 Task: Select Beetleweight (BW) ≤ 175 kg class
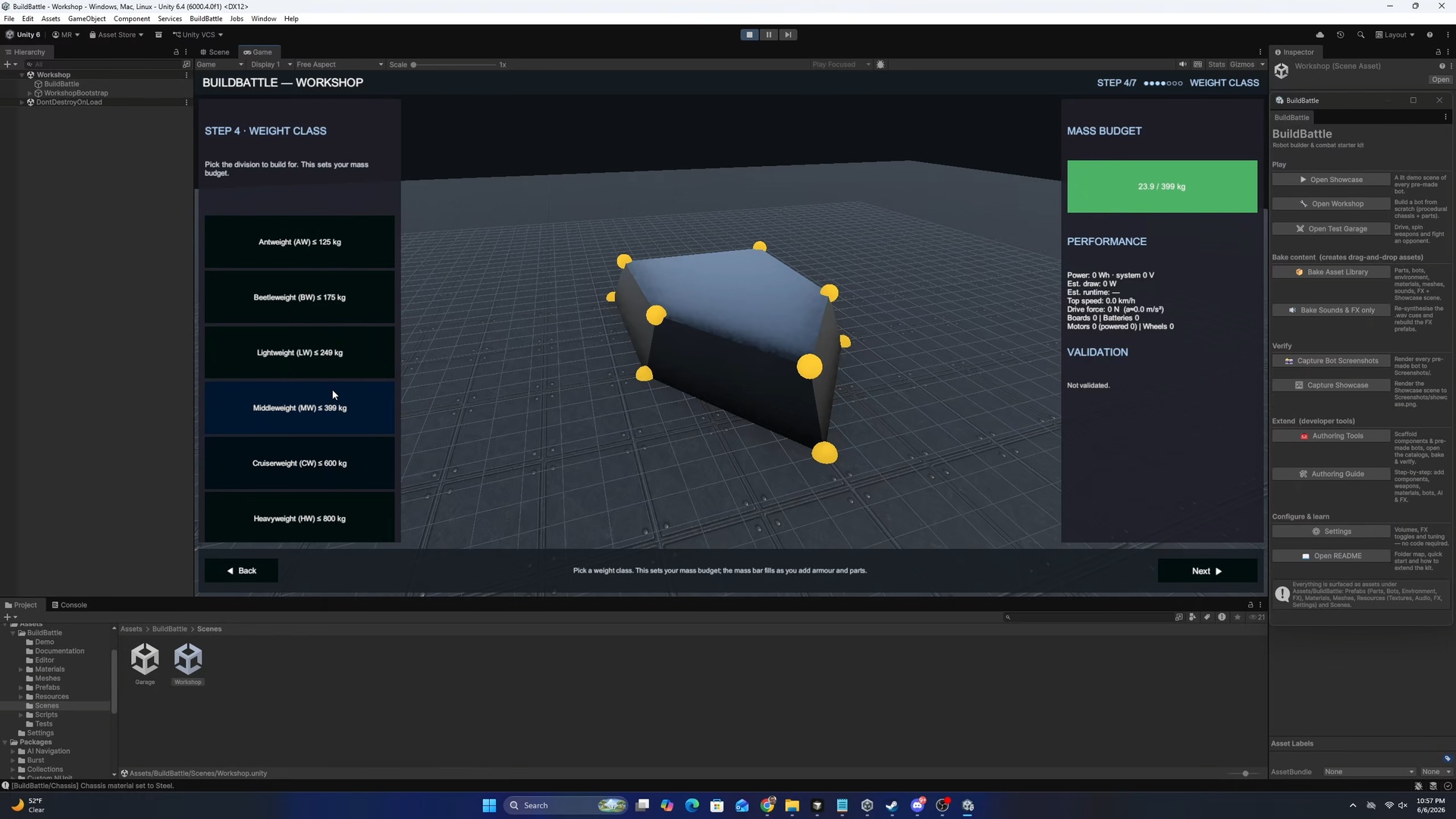tap(300, 297)
